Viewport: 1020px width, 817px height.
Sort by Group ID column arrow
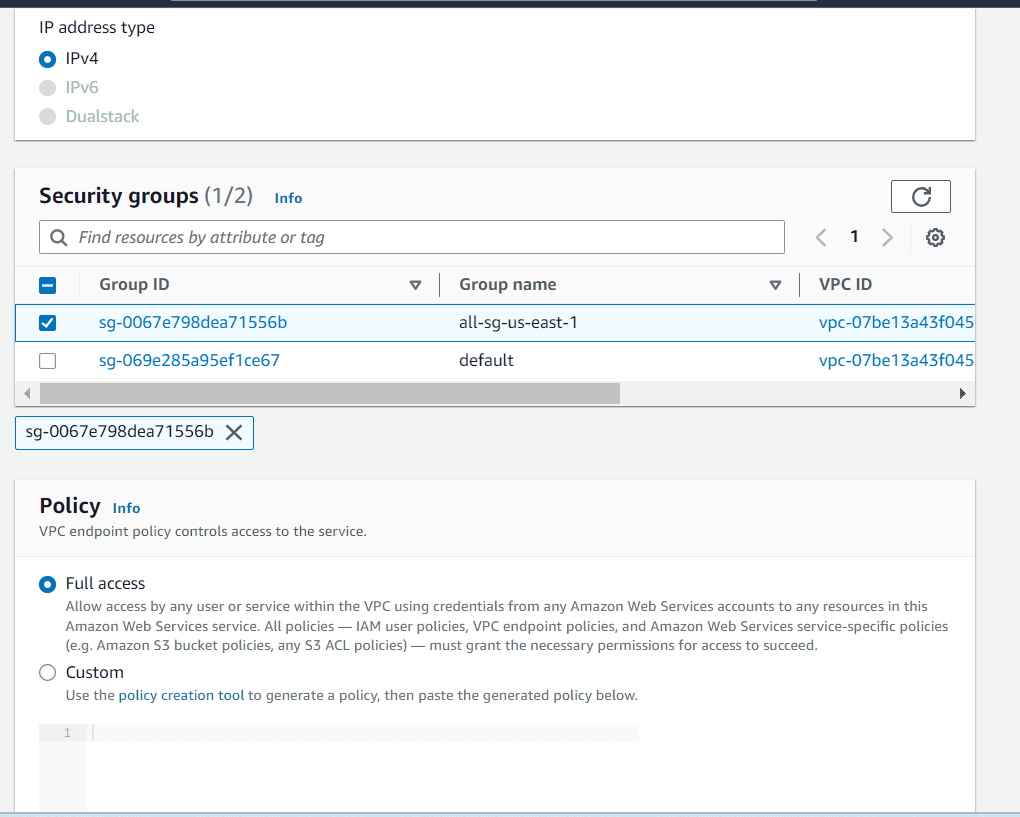[x=415, y=285]
